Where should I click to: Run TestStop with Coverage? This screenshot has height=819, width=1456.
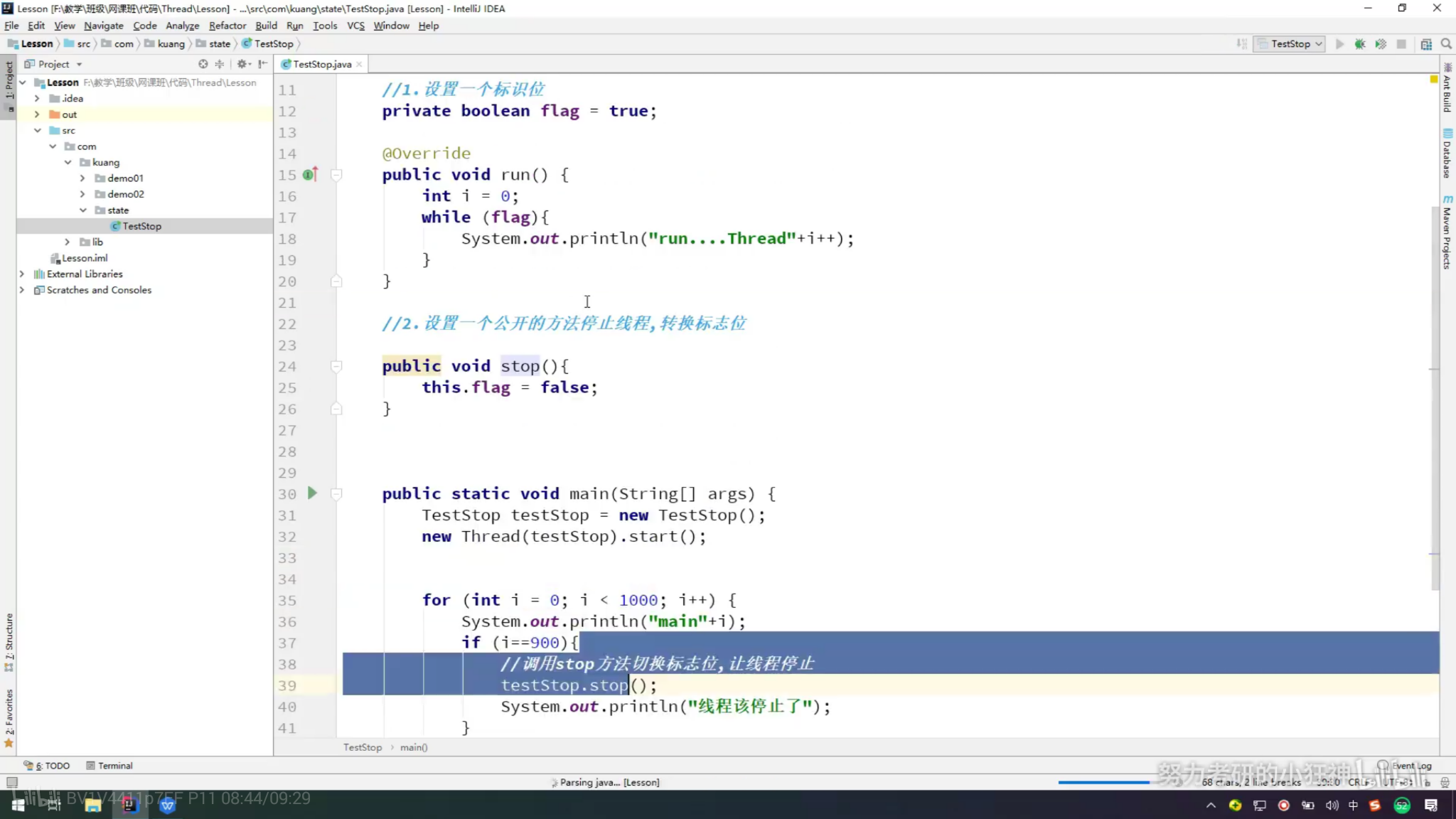[1381, 44]
